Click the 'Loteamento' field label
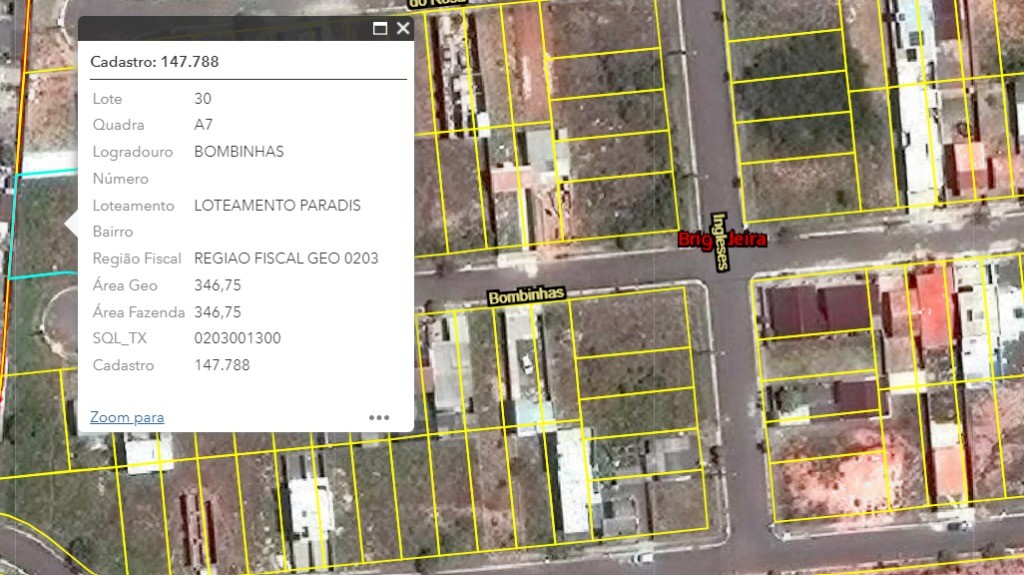The height and width of the screenshot is (575, 1024). tap(133, 205)
